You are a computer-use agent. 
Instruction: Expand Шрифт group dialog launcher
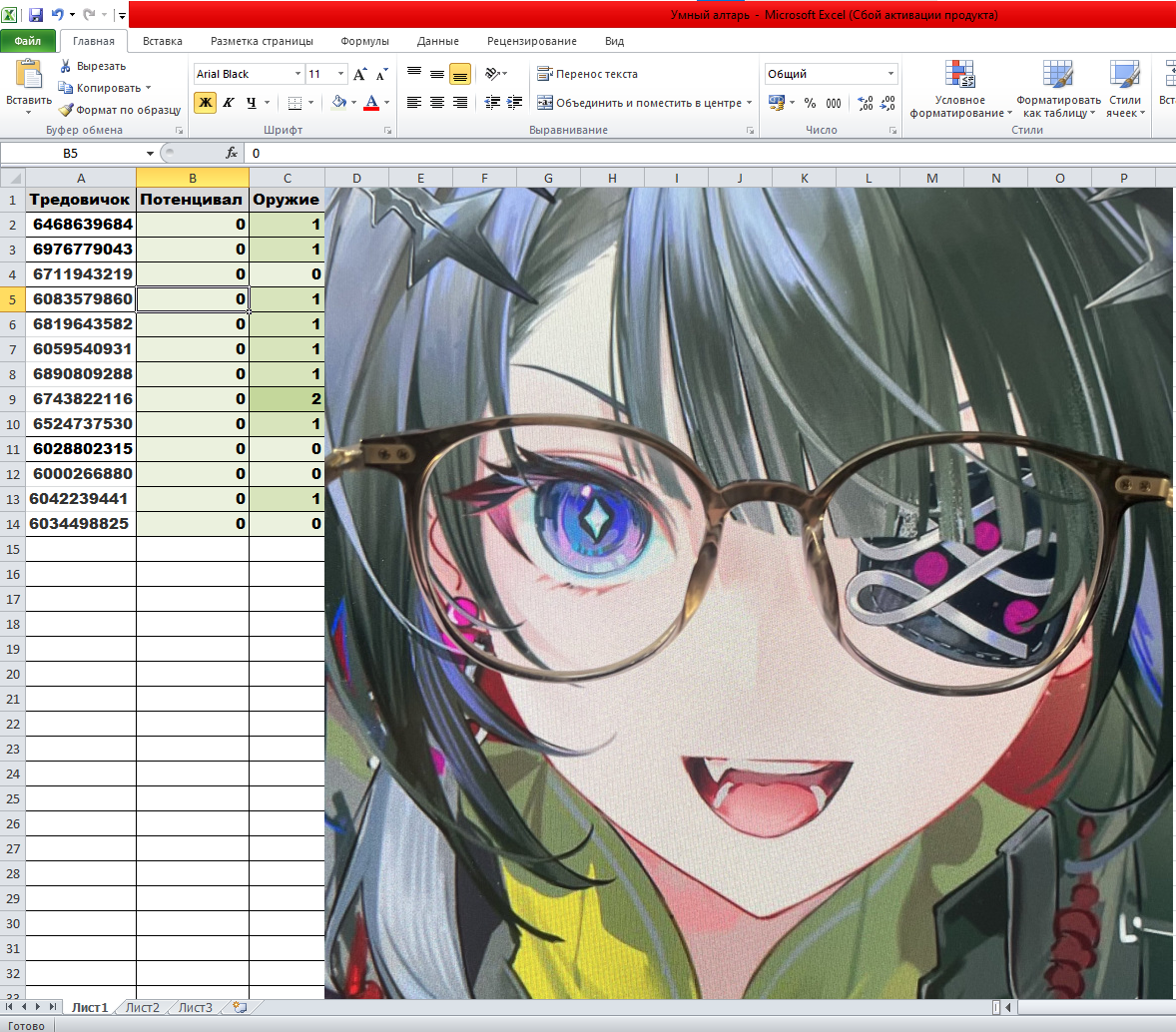coord(387,131)
